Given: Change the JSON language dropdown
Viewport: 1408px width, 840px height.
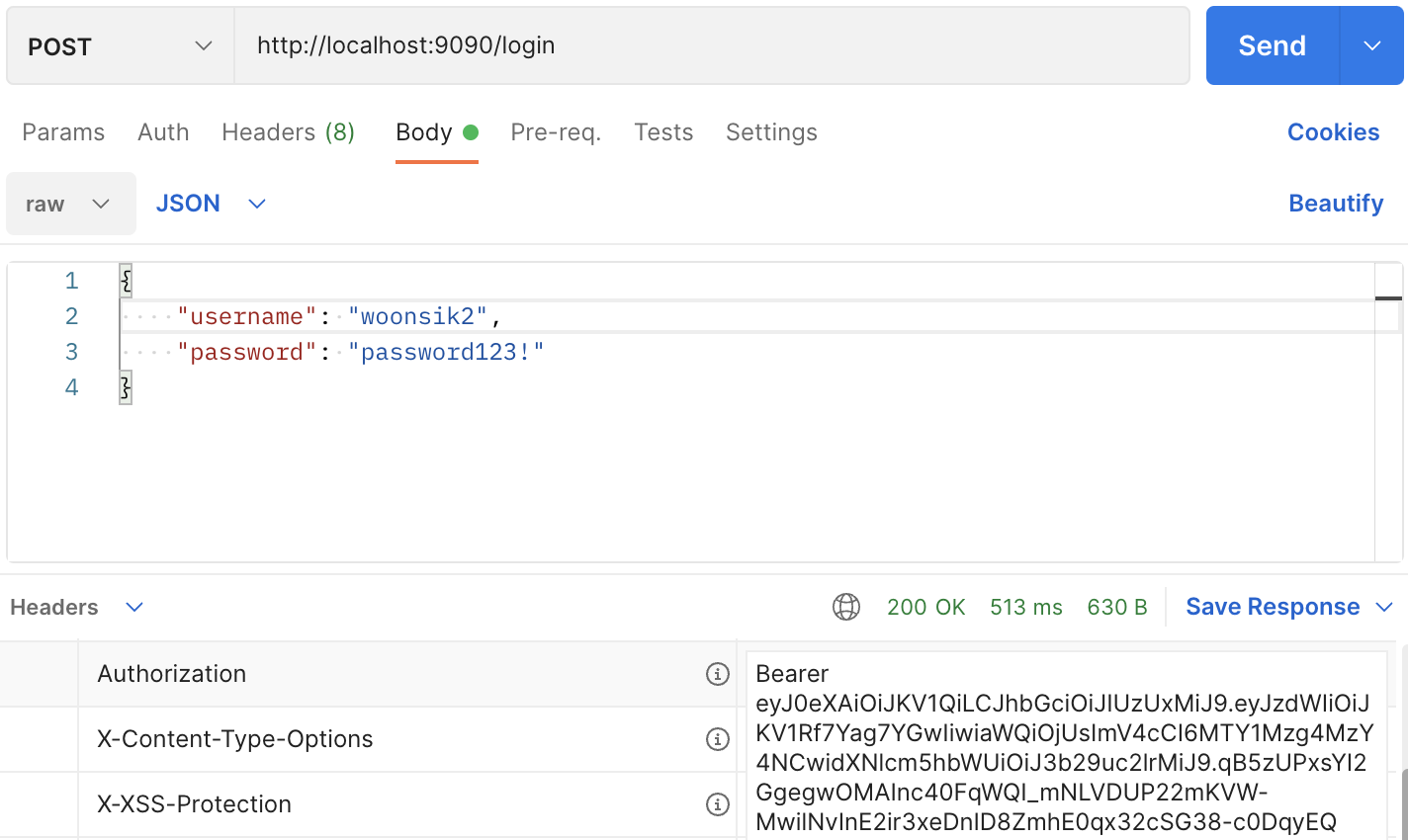Looking at the screenshot, I should point(211,204).
